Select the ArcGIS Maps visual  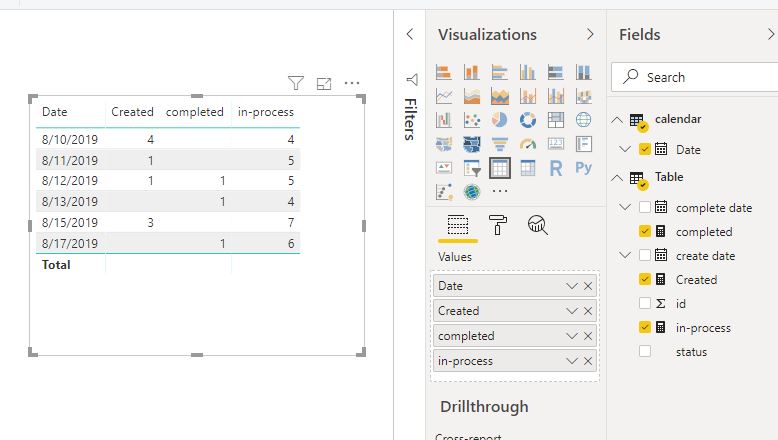click(x=471, y=191)
